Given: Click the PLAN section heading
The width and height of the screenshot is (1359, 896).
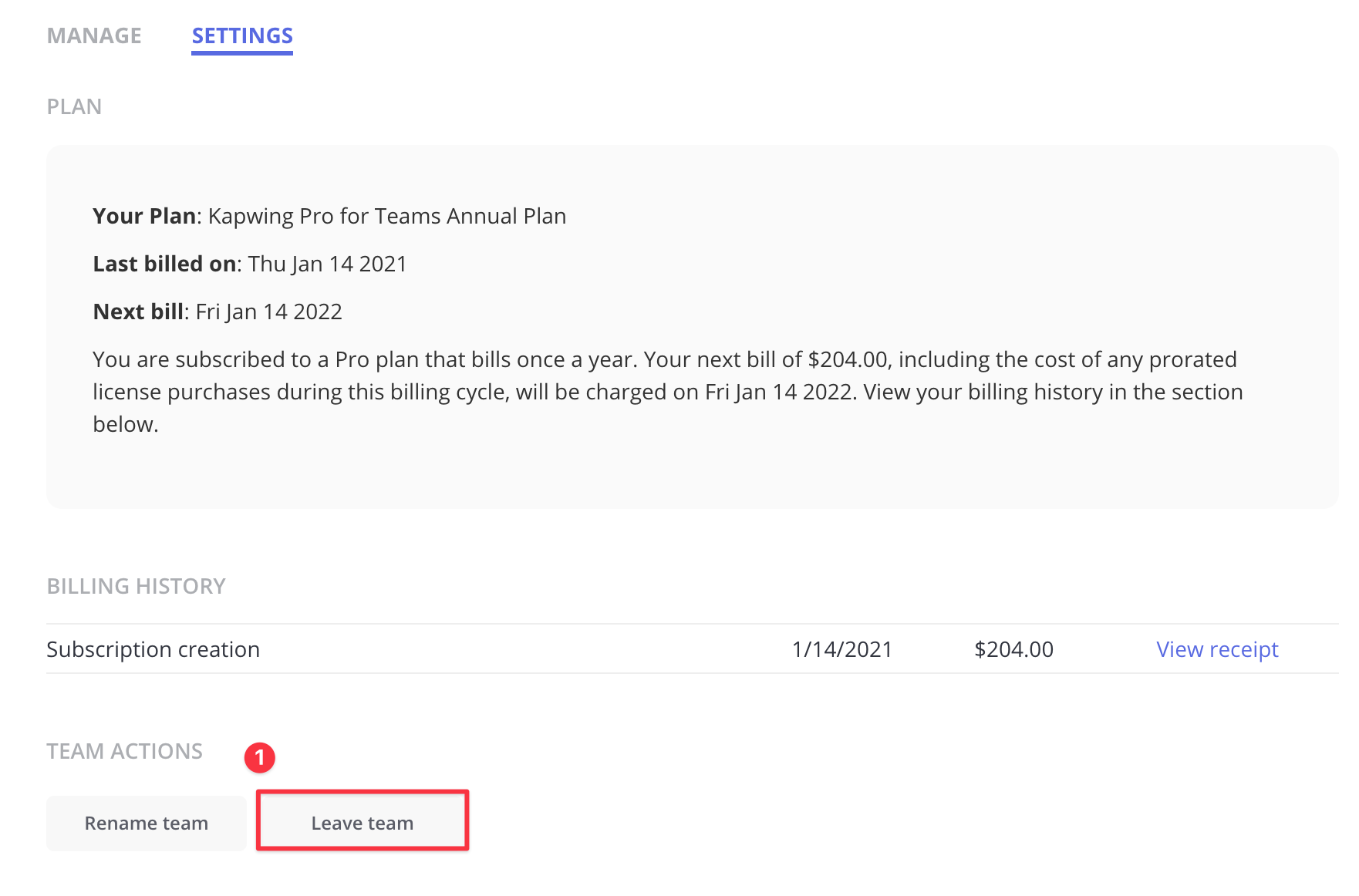Looking at the screenshot, I should [x=74, y=106].
